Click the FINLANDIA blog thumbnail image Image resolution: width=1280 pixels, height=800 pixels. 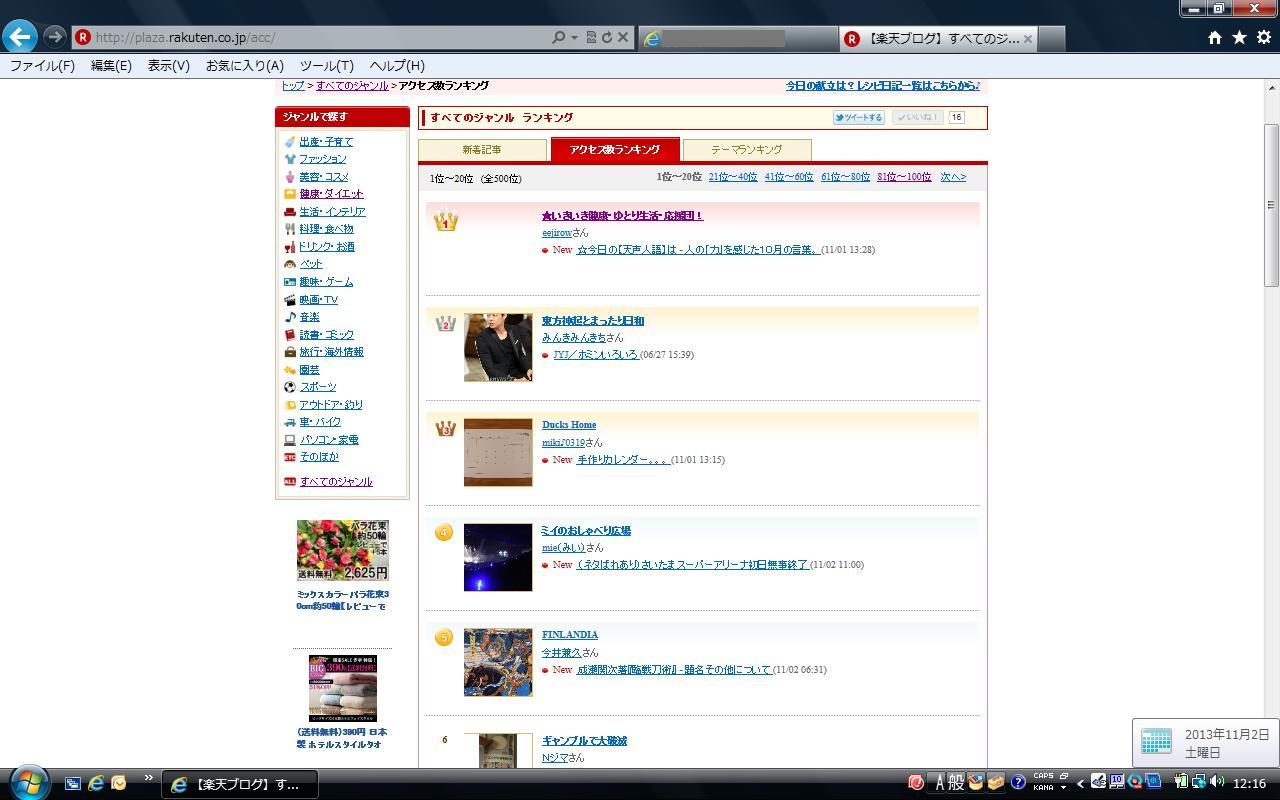[x=498, y=662]
